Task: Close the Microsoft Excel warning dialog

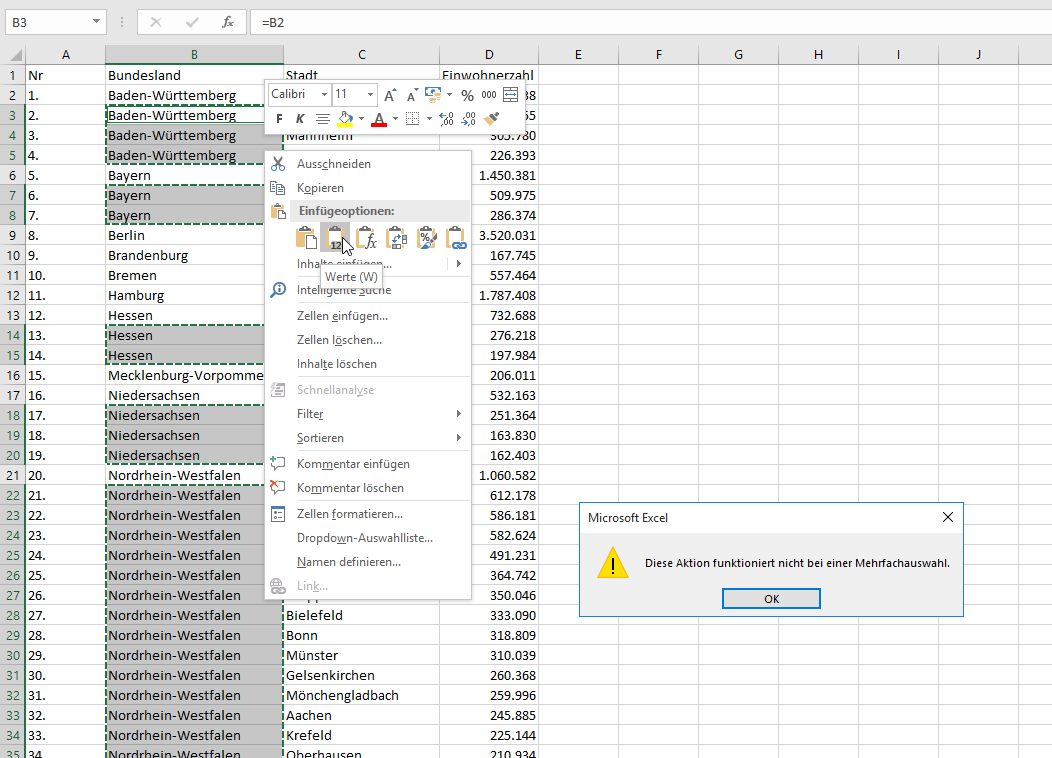Action: (947, 517)
